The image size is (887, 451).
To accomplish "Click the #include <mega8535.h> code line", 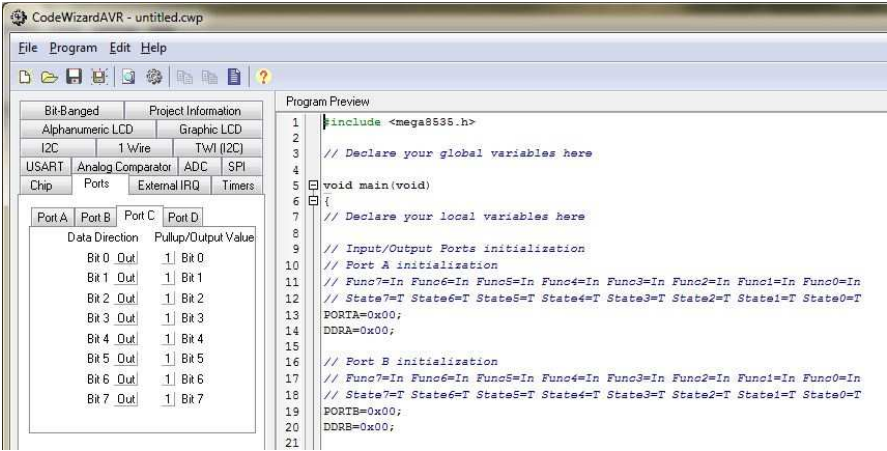I will coord(399,122).
